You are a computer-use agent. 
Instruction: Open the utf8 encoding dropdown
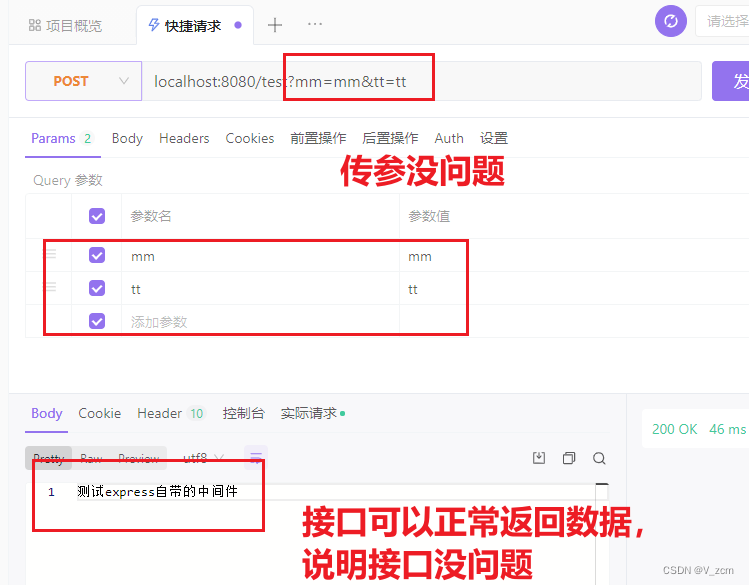[x=203, y=458]
